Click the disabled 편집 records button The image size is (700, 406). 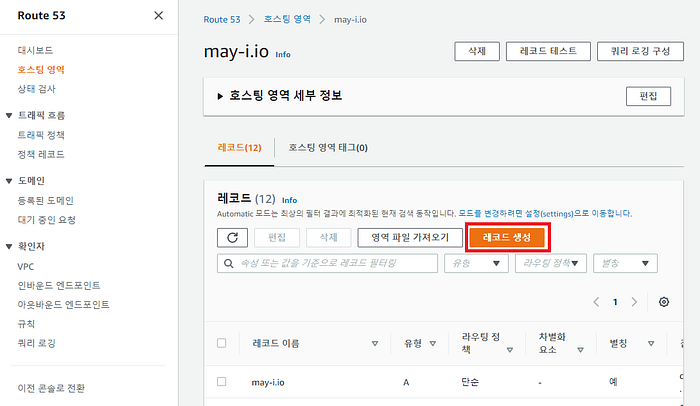click(x=277, y=238)
